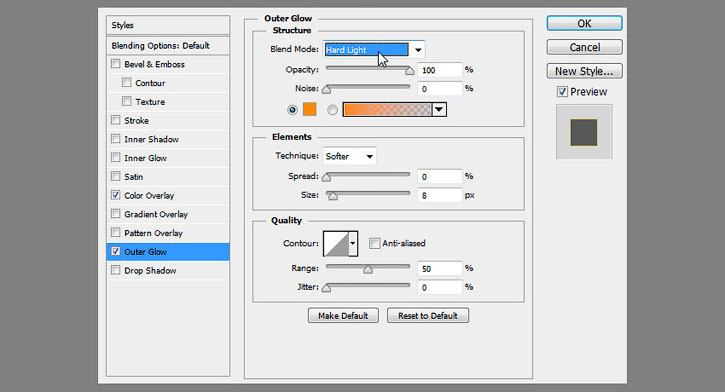Viewport: 725px width, 392px height.
Task: Uncheck the Color Overlay checkbox
Action: 116,195
